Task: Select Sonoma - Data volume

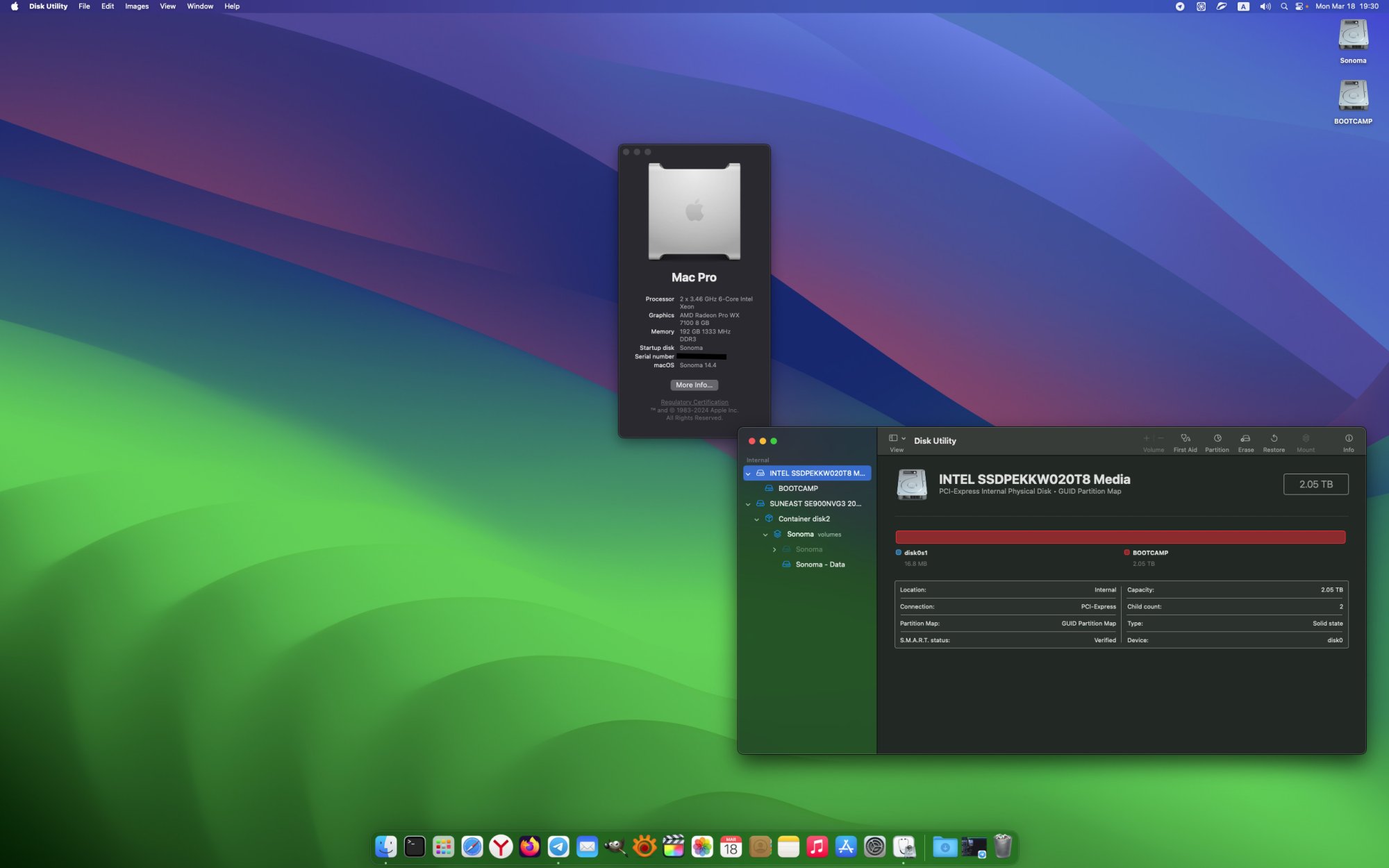Action: point(820,565)
